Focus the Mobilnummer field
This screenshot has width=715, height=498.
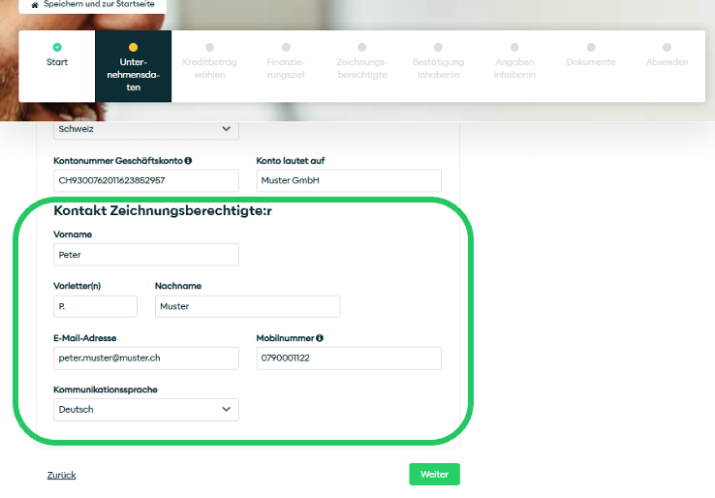point(349,358)
